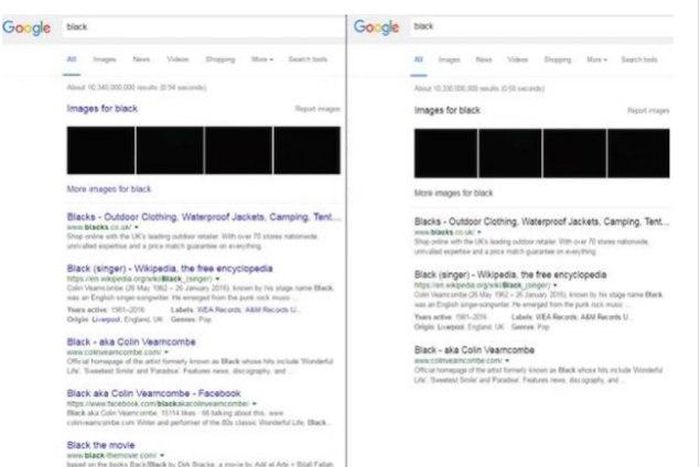Open fourth black image thumbnail in left window
This screenshot has width=700, height=467.
307,150
